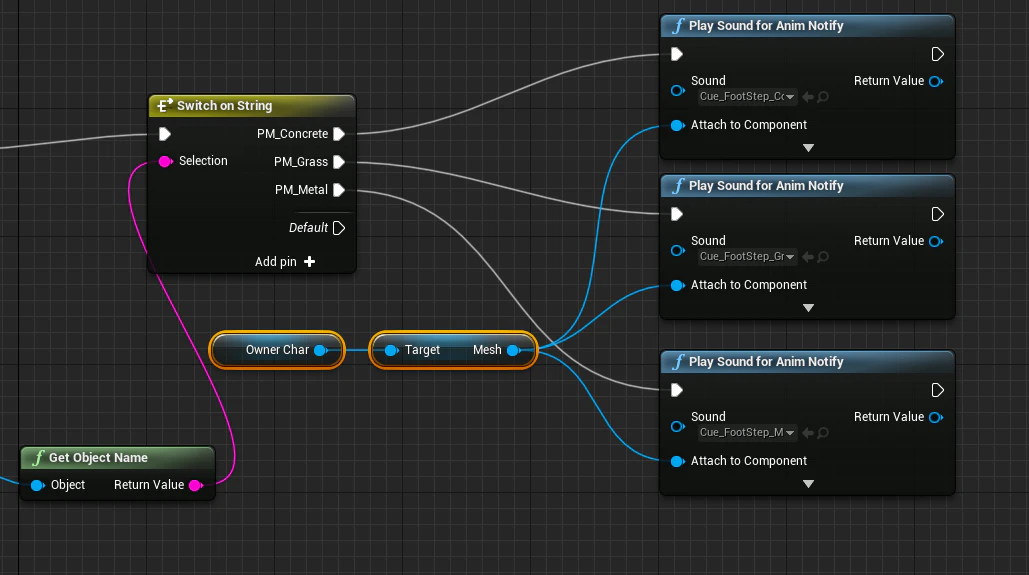
Task: Click the Owner Char output pin
Action: coord(321,350)
